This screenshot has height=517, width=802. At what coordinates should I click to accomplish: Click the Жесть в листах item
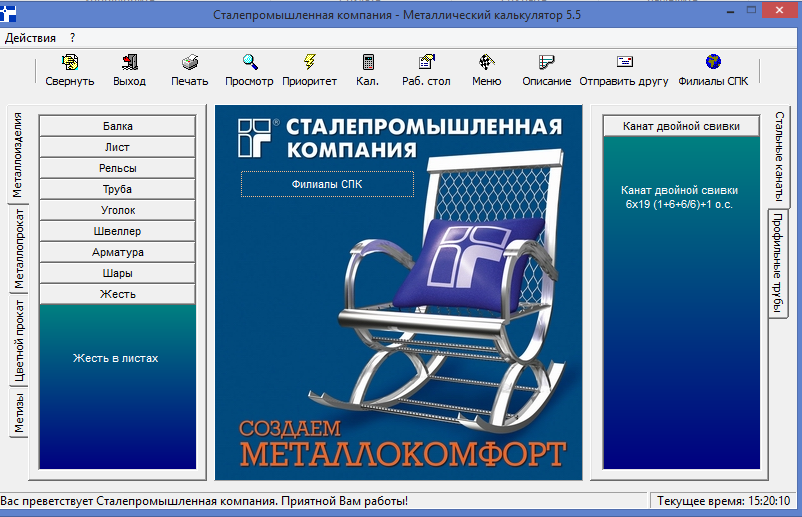pyautogui.click(x=116, y=358)
